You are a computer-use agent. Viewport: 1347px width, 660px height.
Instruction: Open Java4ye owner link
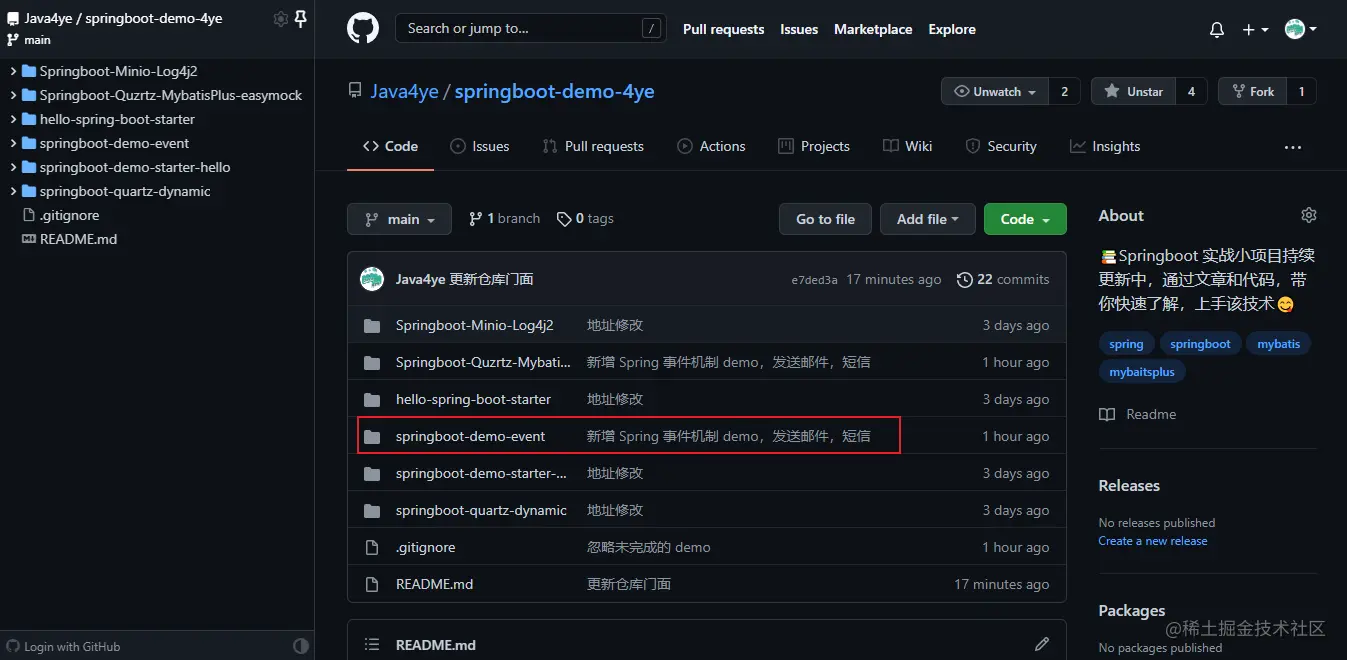pos(404,92)
